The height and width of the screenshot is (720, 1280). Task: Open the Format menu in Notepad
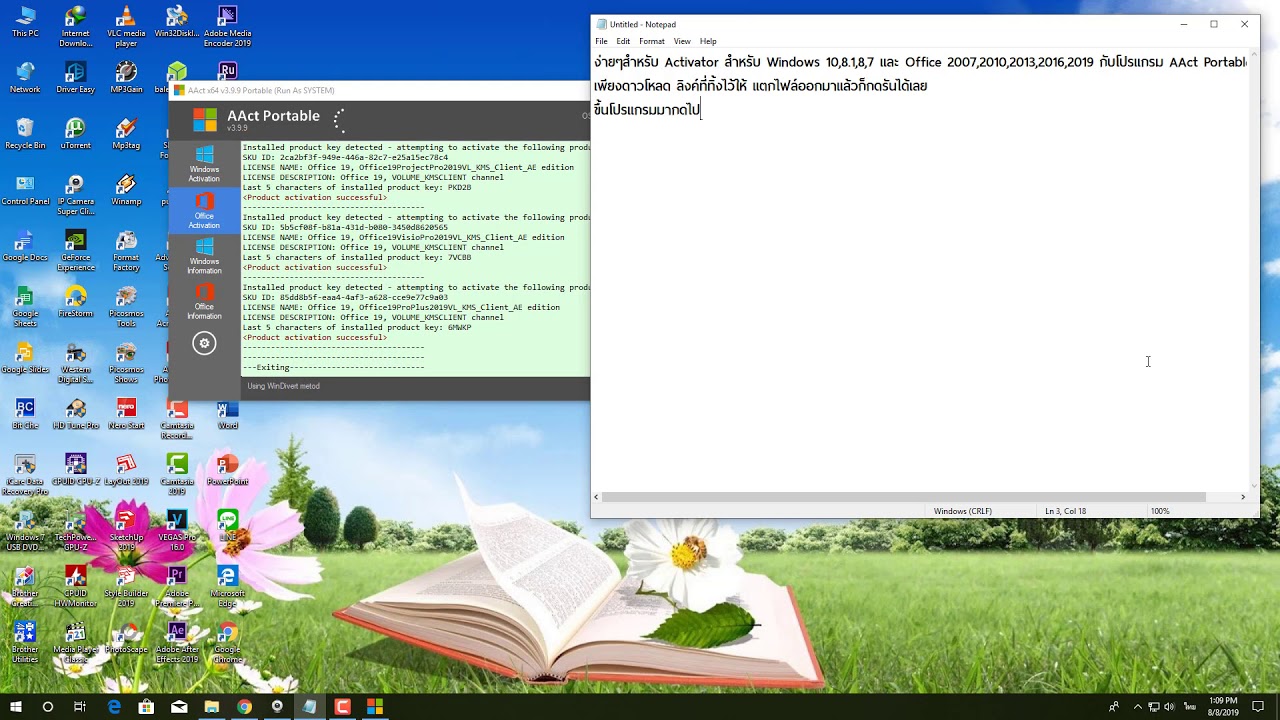click(x=652, y=41)
